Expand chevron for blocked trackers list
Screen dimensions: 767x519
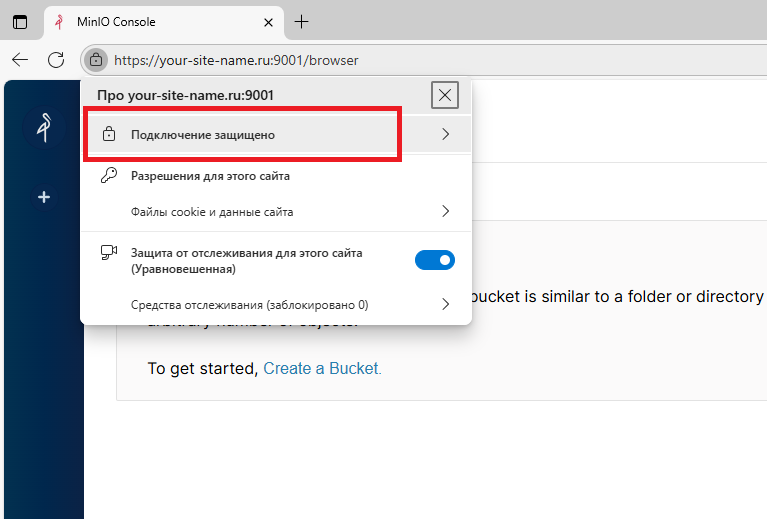[445, 304]
